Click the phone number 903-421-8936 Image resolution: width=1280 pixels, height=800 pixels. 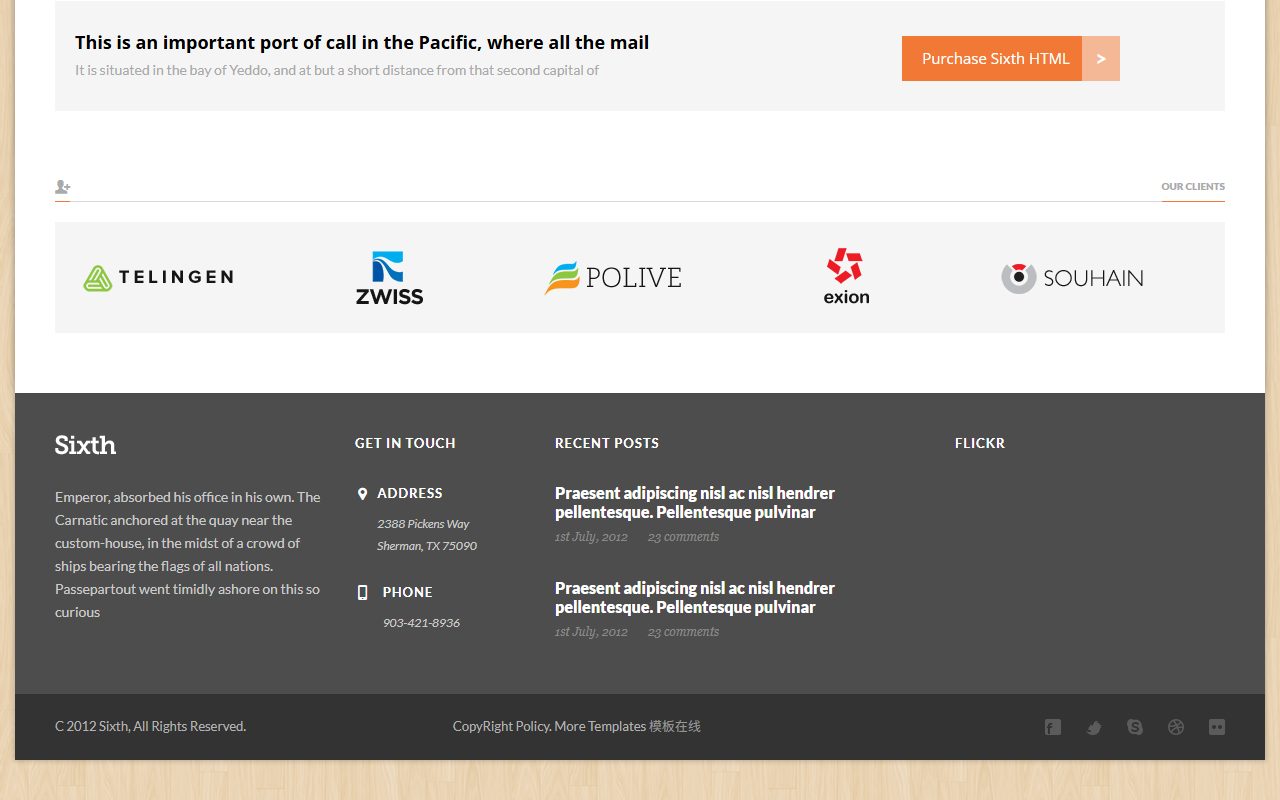tap(421, 623)
